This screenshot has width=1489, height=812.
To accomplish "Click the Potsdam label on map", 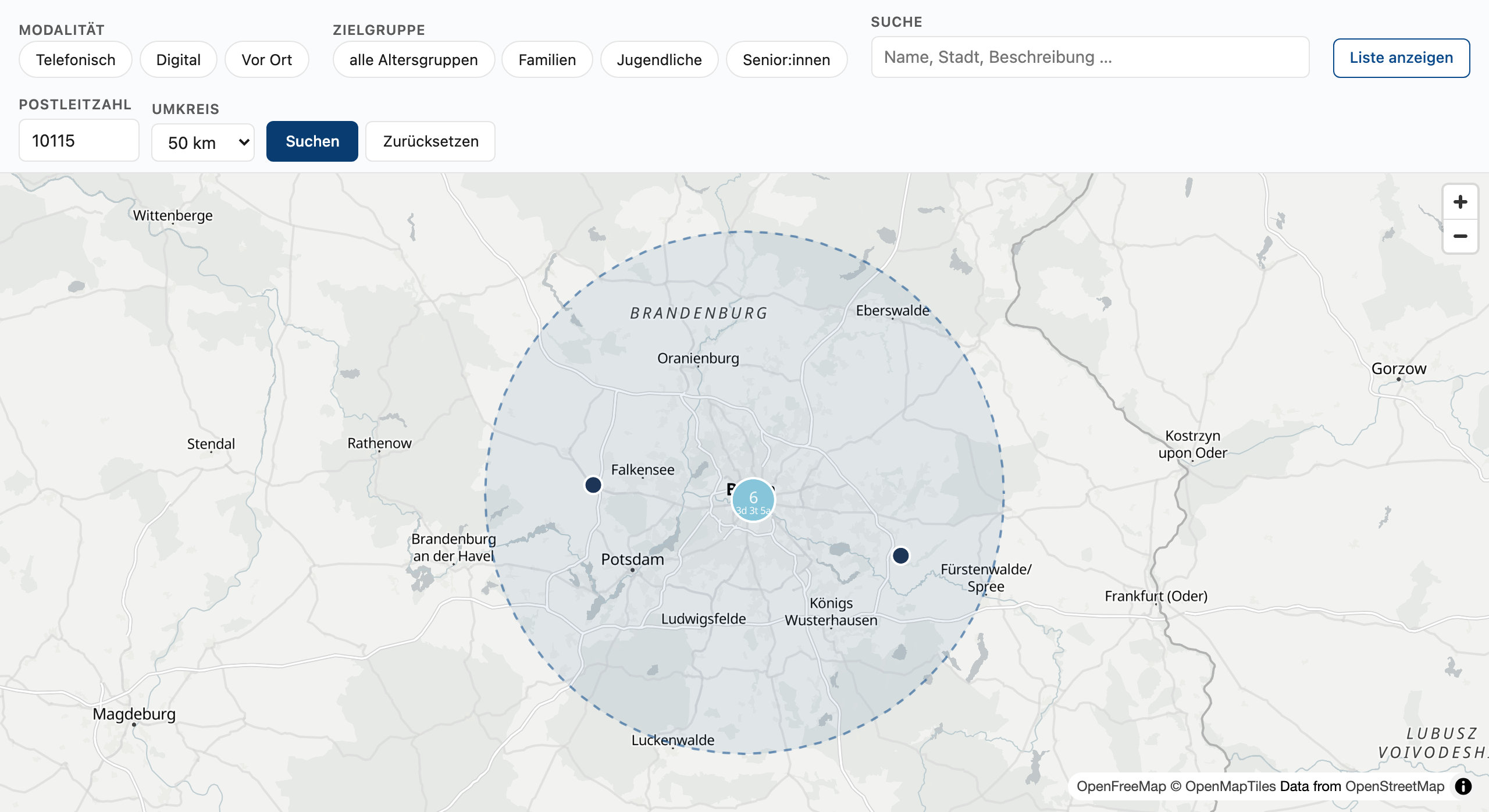I will (x=632, y=559).
